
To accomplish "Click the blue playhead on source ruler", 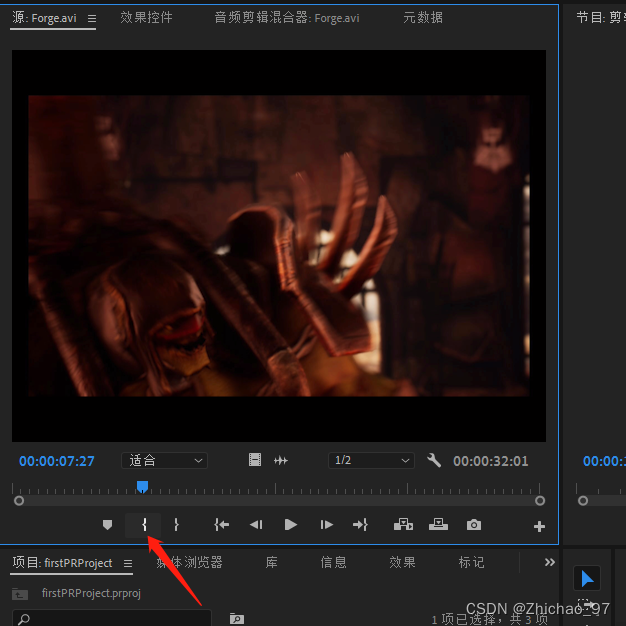I will 143,486.
